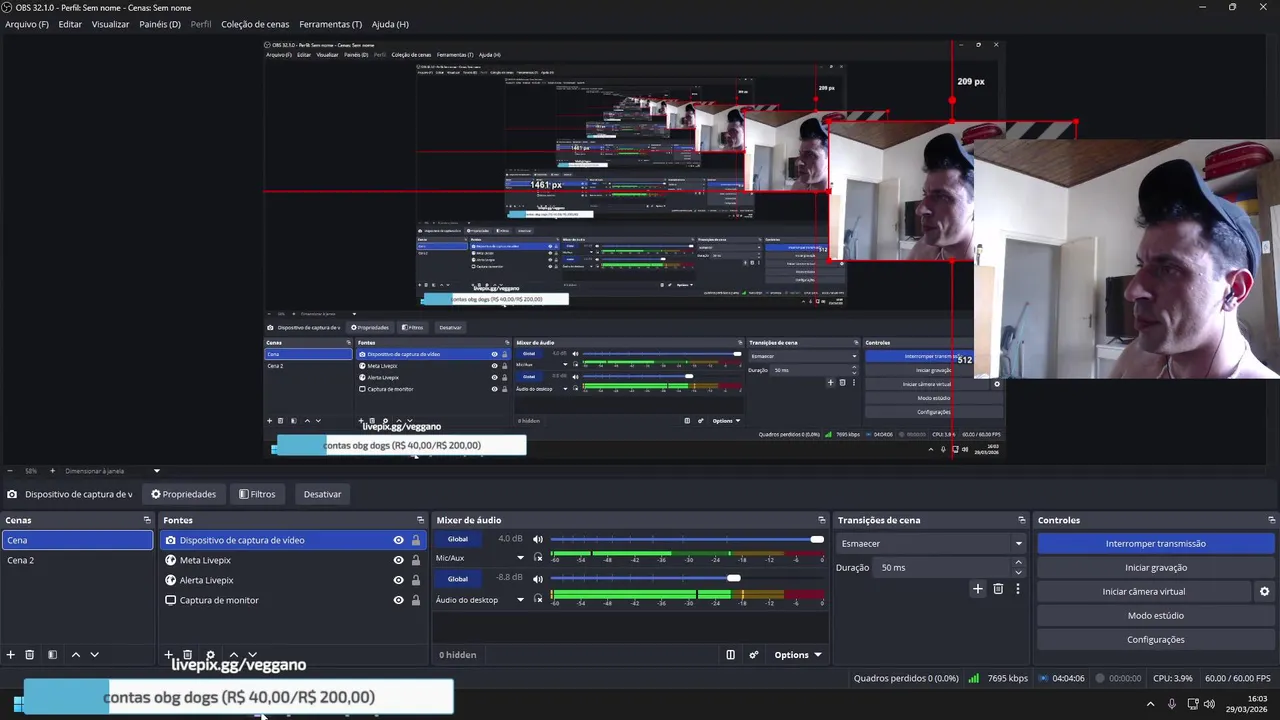The image size is (1280, 720).
Task: Open scene filters icon in Cenas toolbar
Action: (53, 655)
